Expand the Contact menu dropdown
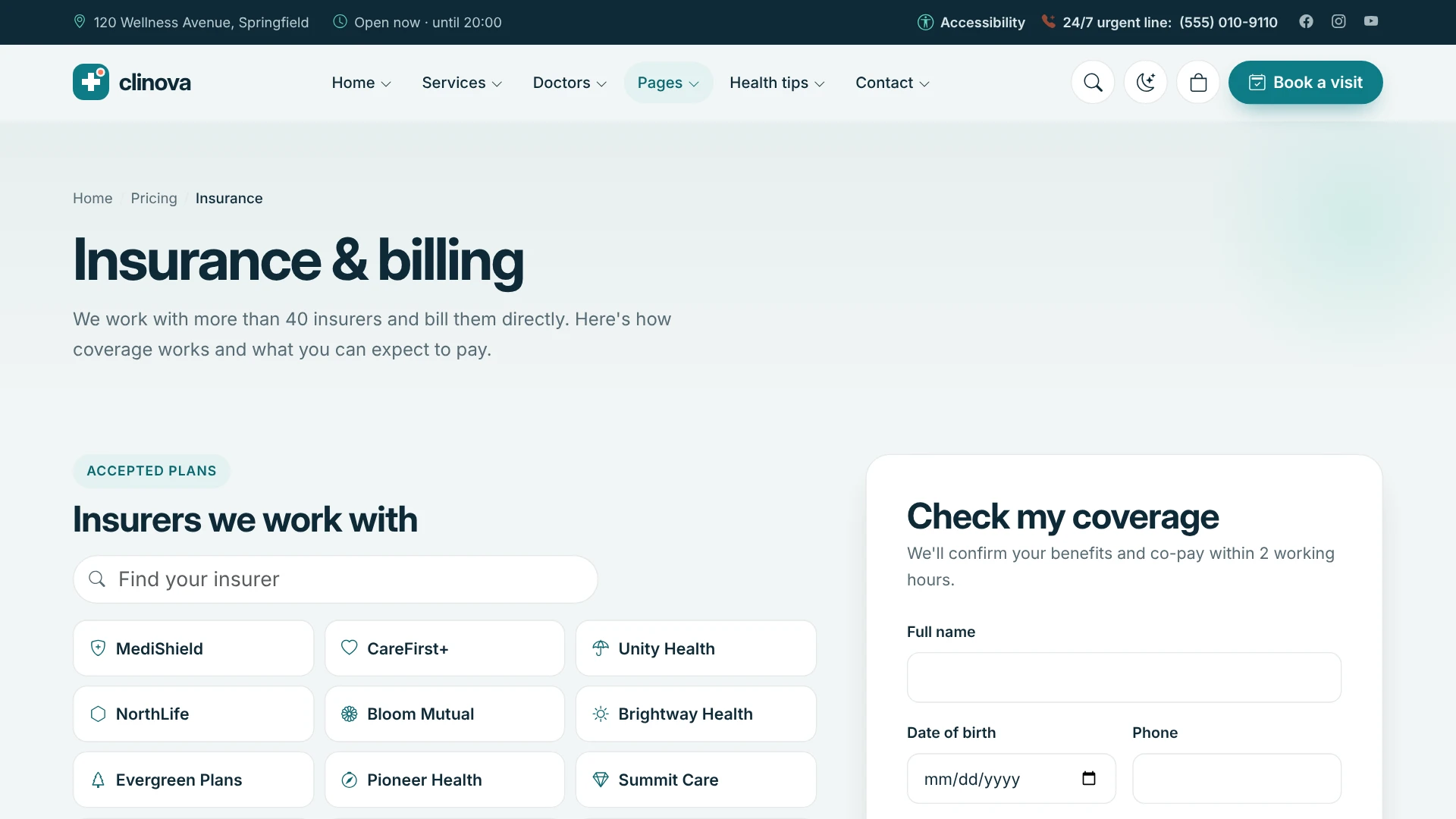The width and height of the screenshot is (1456, 819). click(893, 83)
